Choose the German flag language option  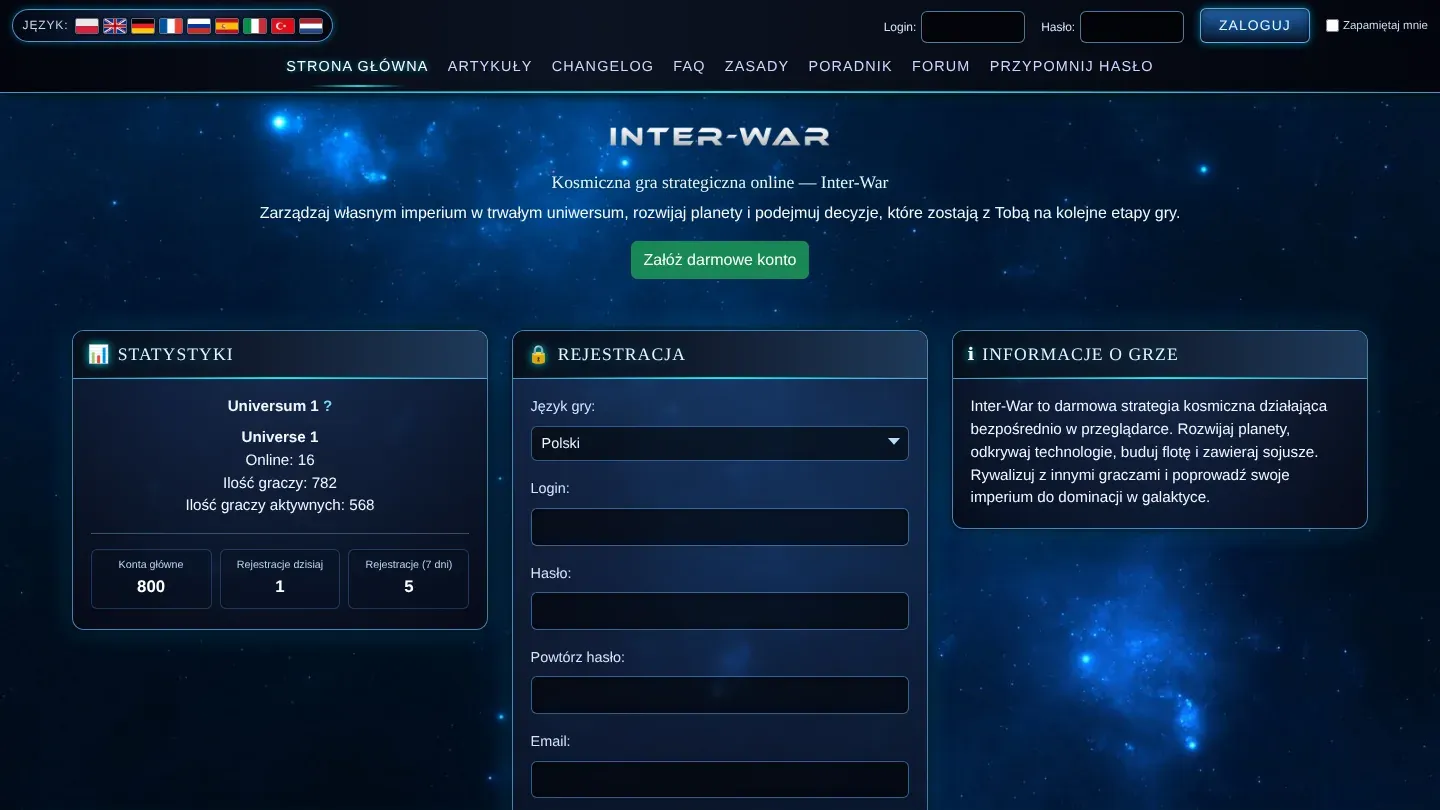(x=143, y=26)
